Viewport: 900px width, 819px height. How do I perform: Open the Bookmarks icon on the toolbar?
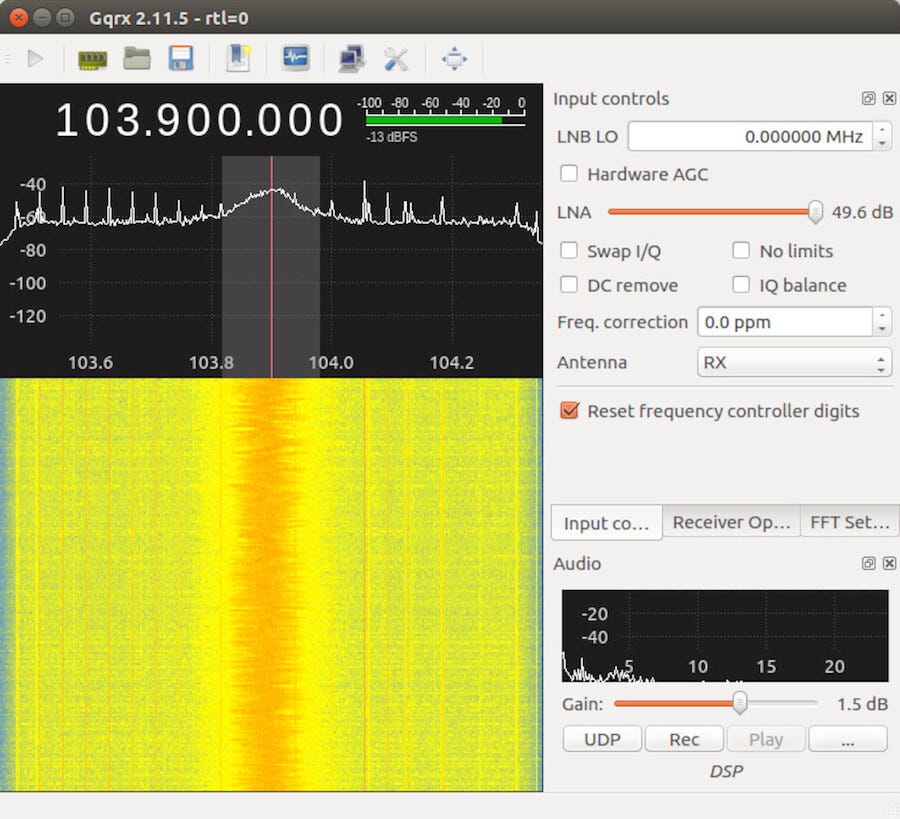(x=238, y=59)
